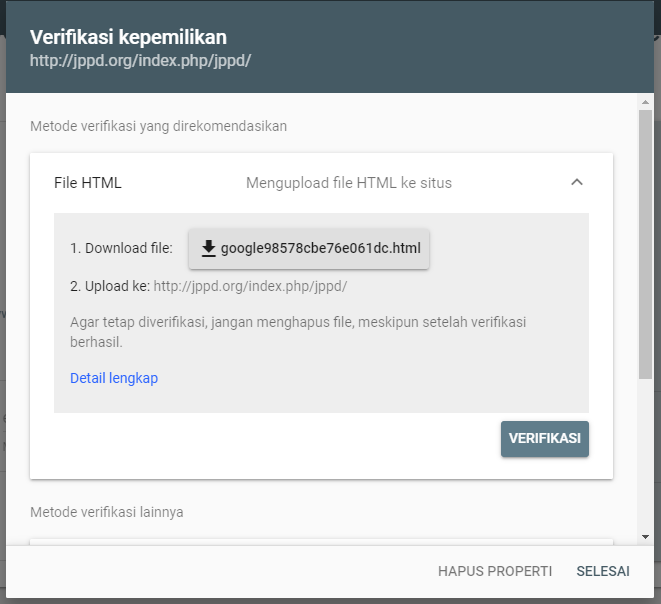This screenshot has height=604, width=661.
Task: Click the Verifikasi kepemilikan dialog title
Action: click(x=128, y=37)
